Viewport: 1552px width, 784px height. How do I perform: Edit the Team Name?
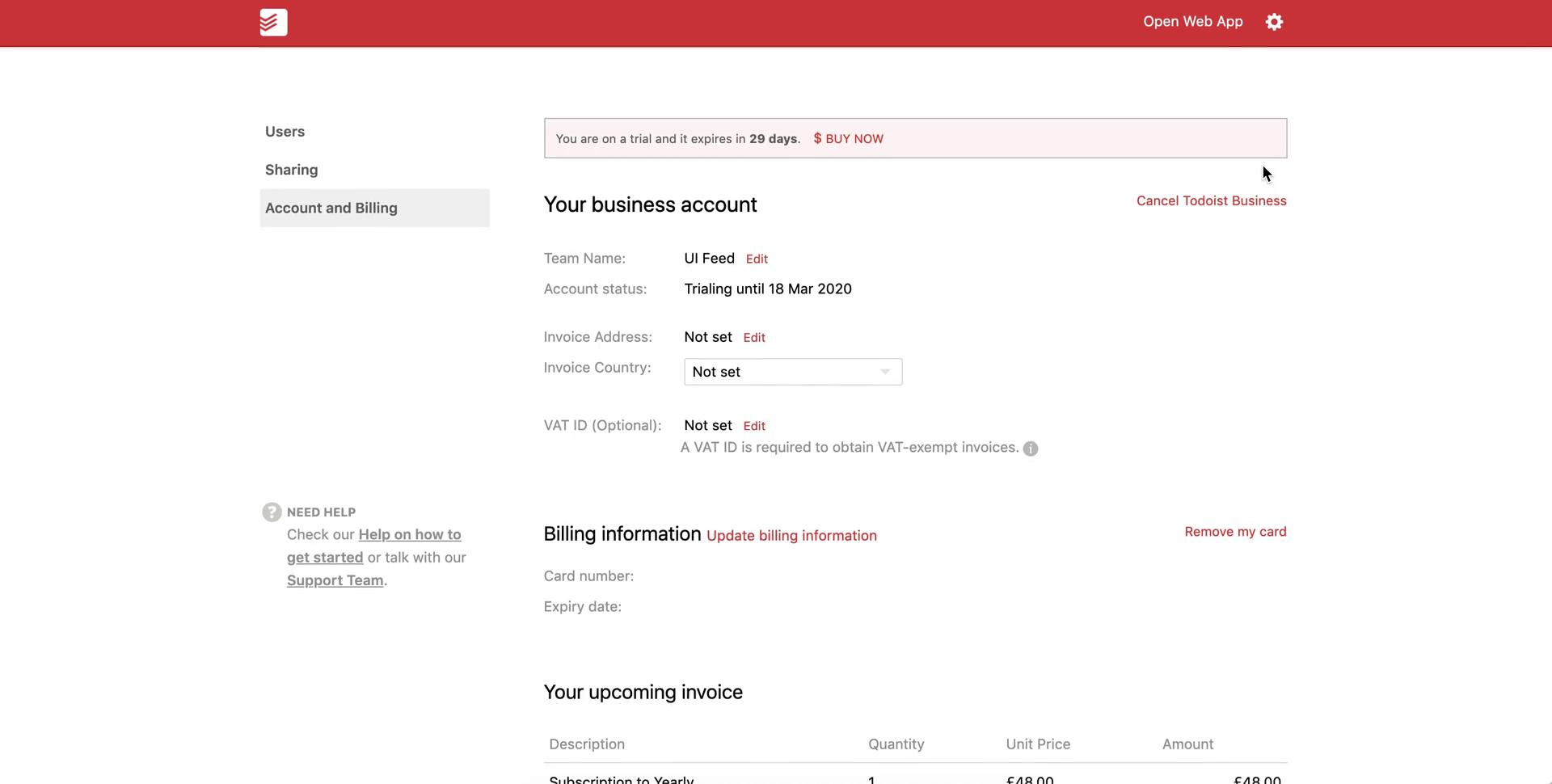click(x=757, y=259)
